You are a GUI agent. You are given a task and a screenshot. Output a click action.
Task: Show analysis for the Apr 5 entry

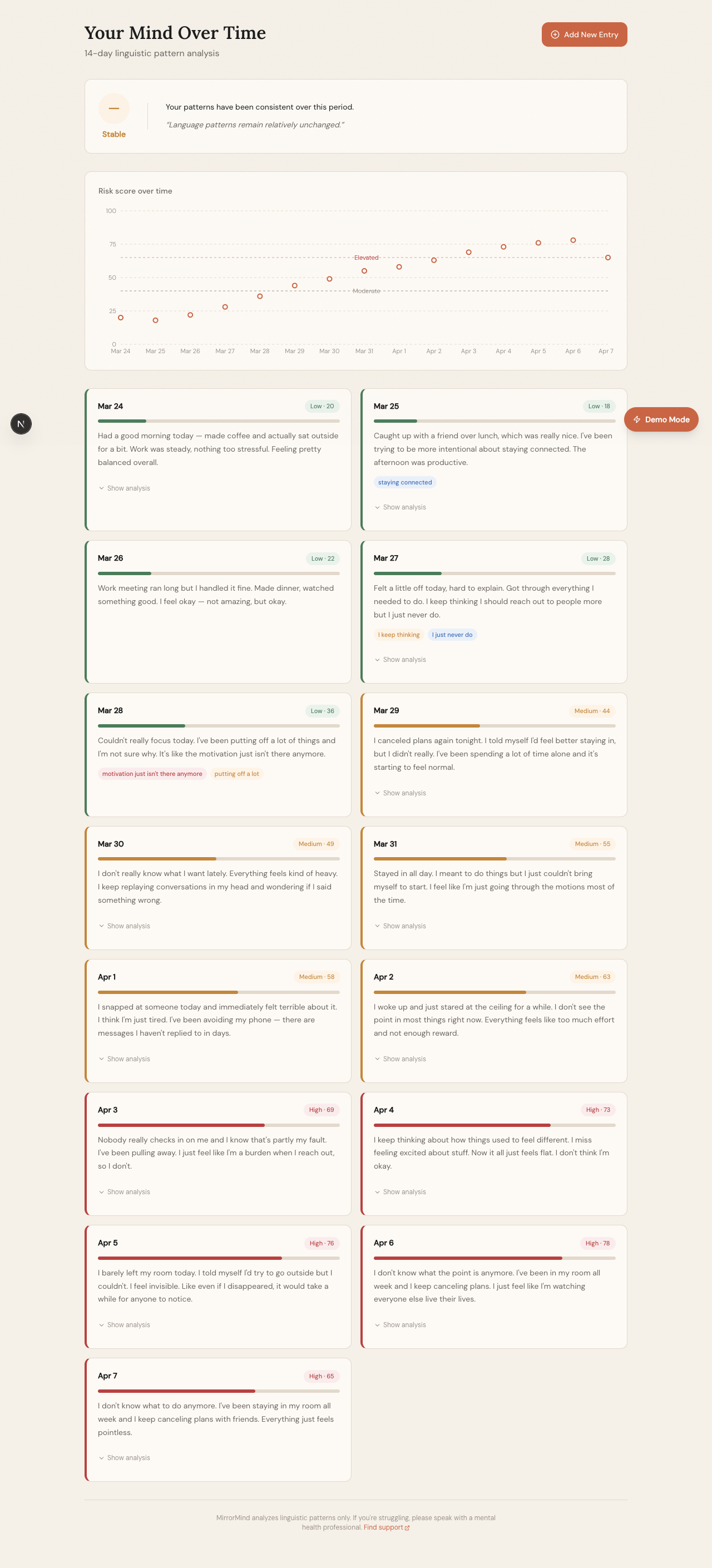[124, 1324]
